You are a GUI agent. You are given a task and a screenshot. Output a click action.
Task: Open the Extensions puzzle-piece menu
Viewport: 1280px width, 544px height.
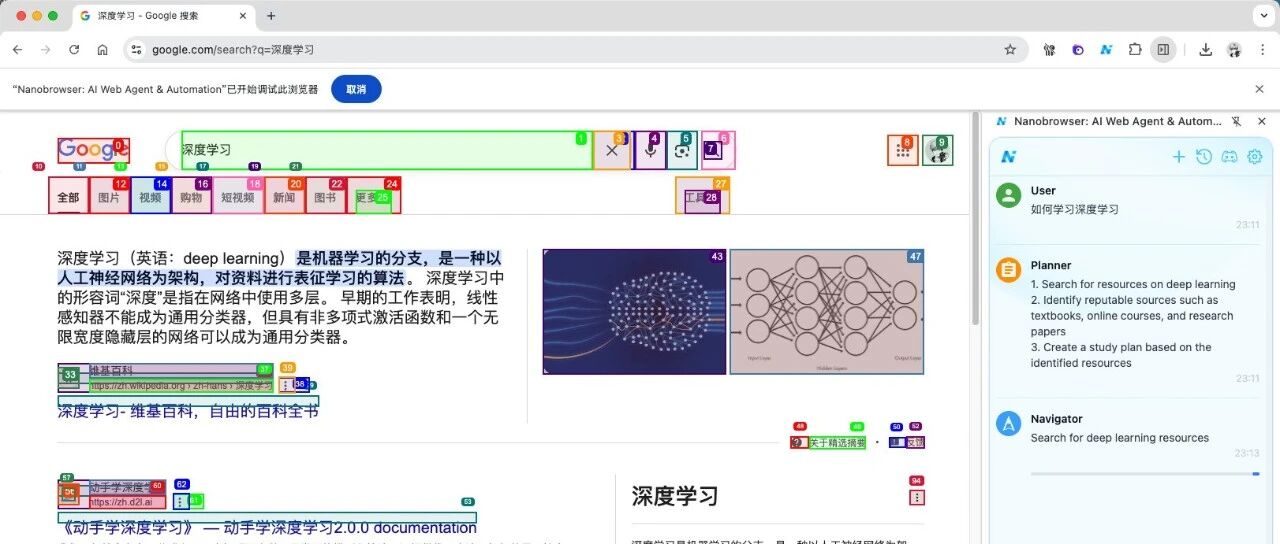[1135, 50]
